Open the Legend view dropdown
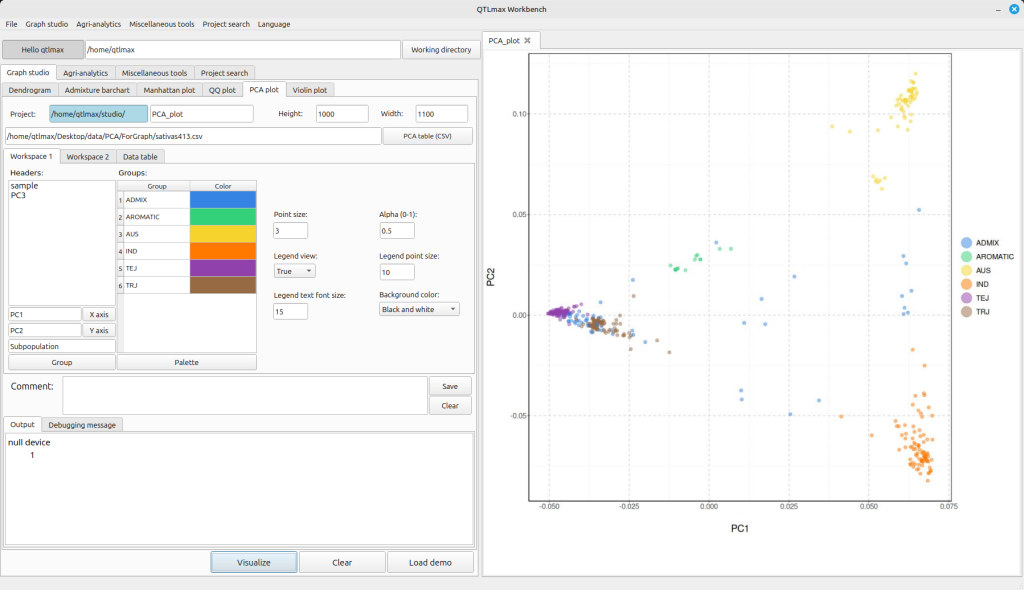This screenshot has width=1024, height=590. coord(295,271)
